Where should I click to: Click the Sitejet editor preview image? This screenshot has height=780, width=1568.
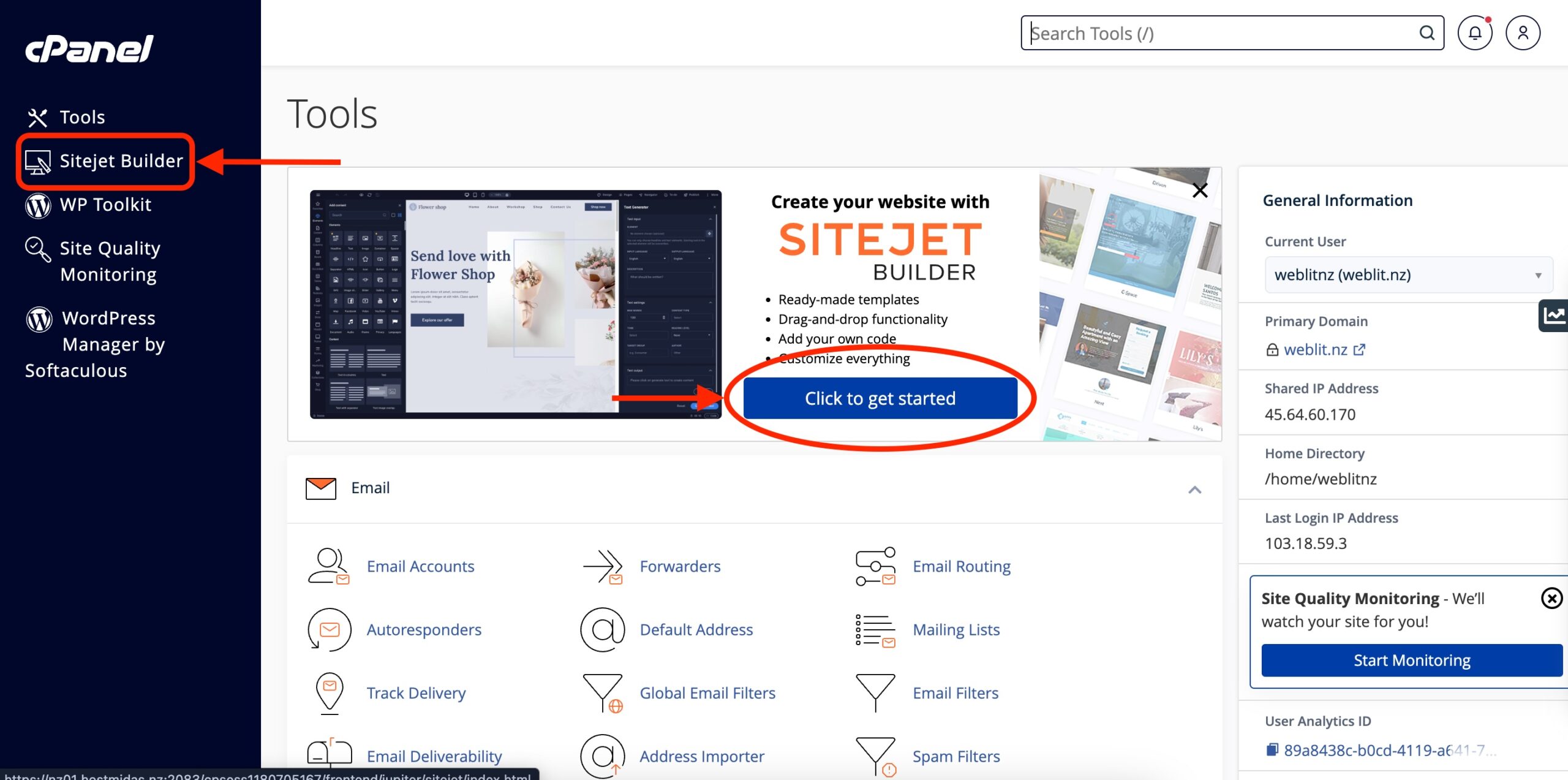[x=516, y=305]
